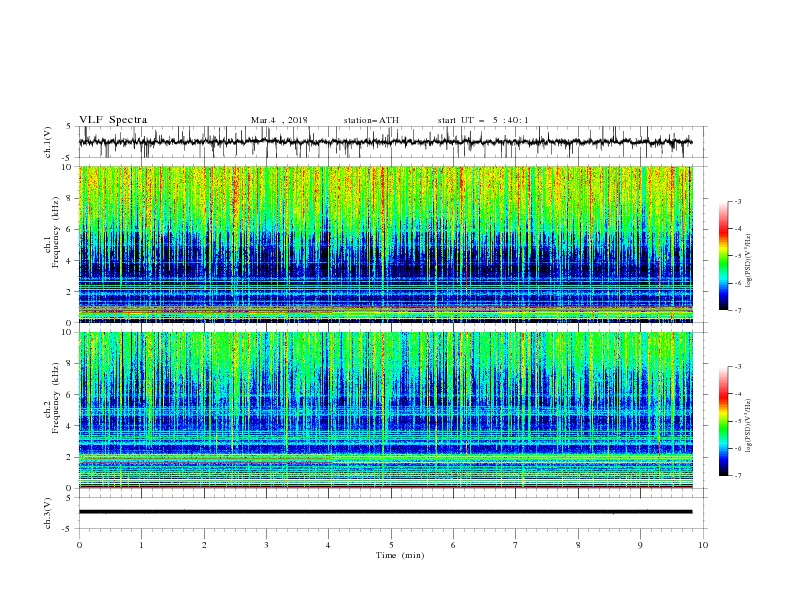
Task: Click the "ch.1(V)" waveform axis label
Action: (x=48, y=142)
